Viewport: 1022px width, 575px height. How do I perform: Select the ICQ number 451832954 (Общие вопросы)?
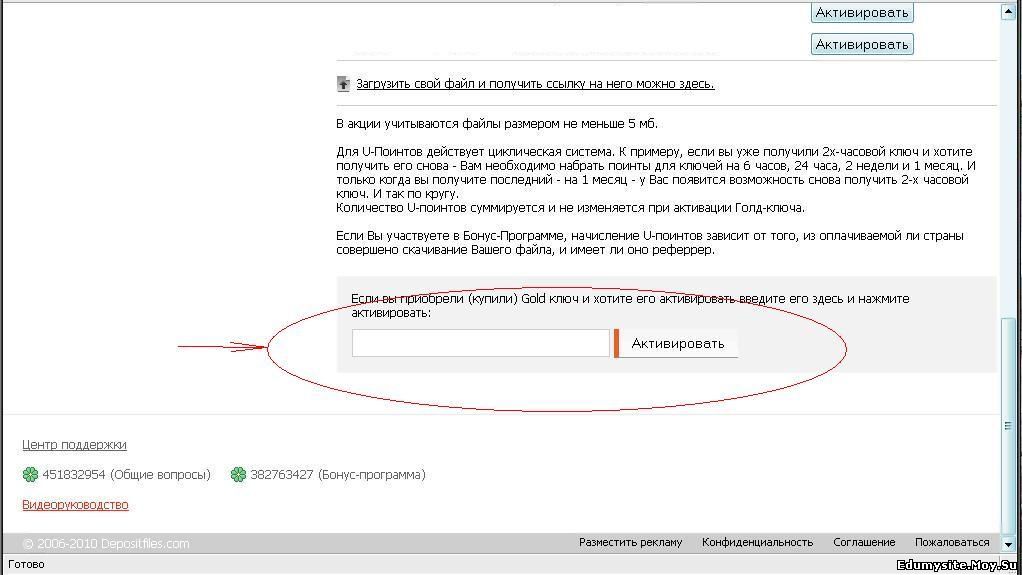click(126, 475)
